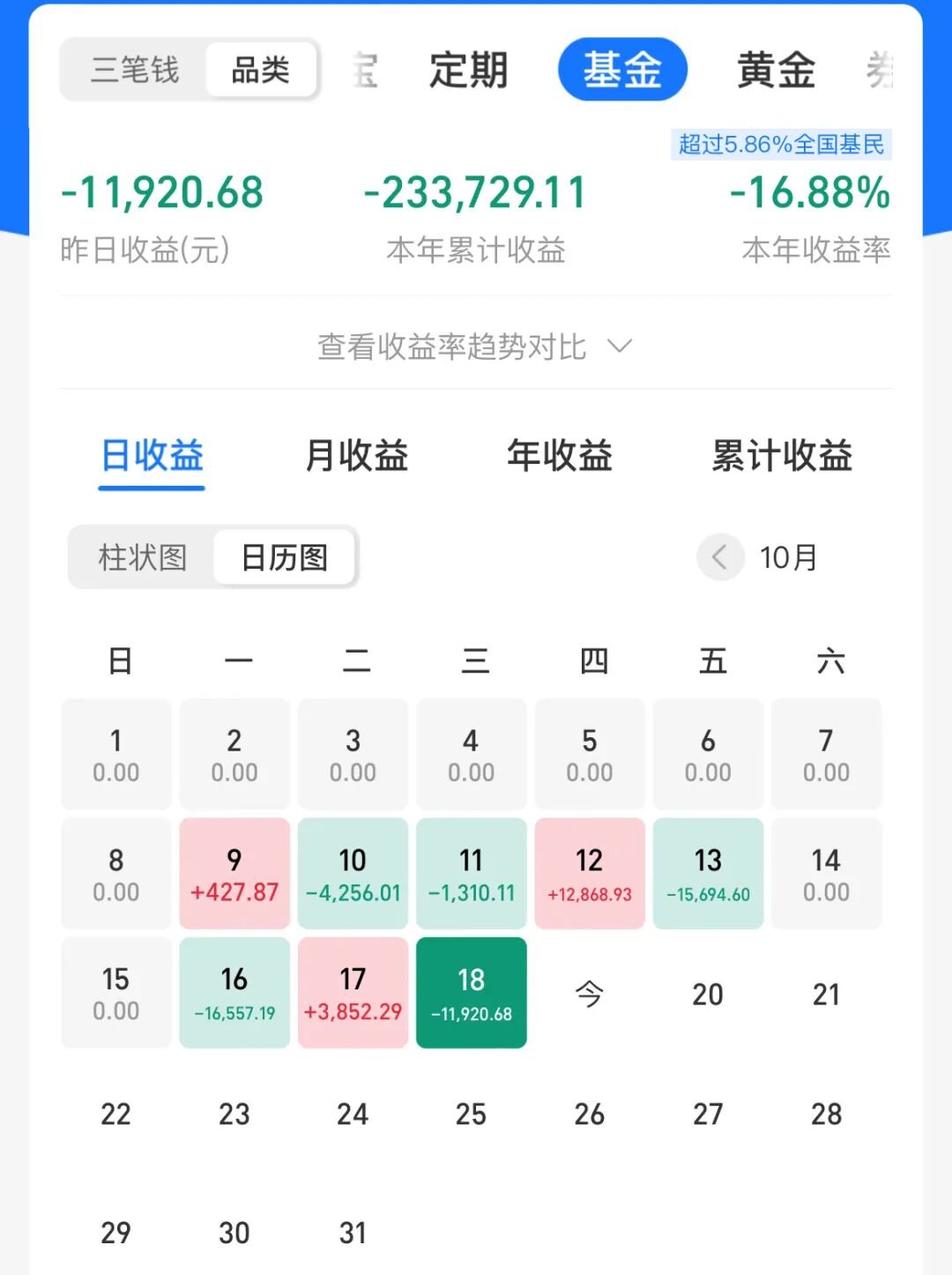Viewport: 952px width, 1275px height.
Task: Switch to 月收益 tab
Action: 356,457
